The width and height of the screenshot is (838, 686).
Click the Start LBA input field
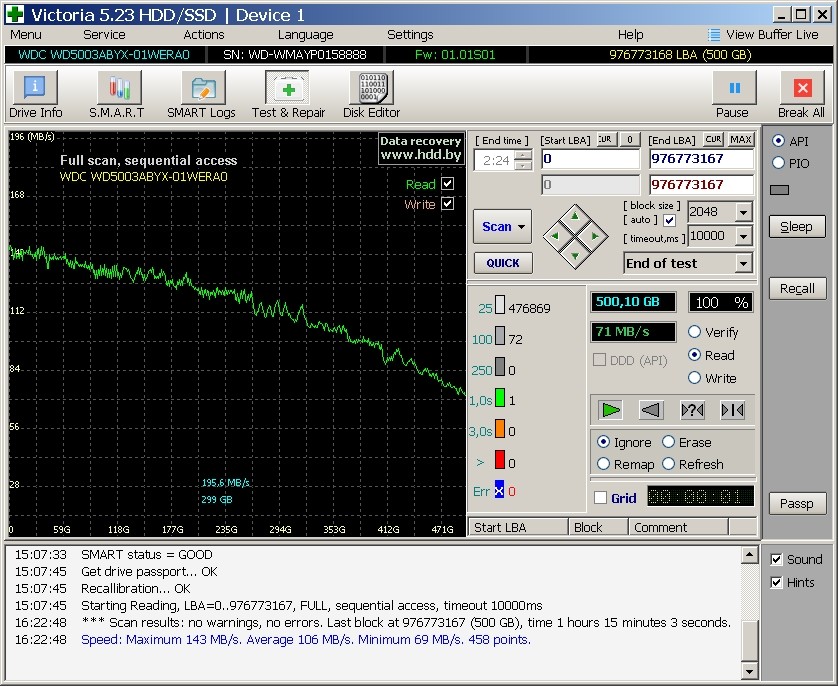click(590, 159)
